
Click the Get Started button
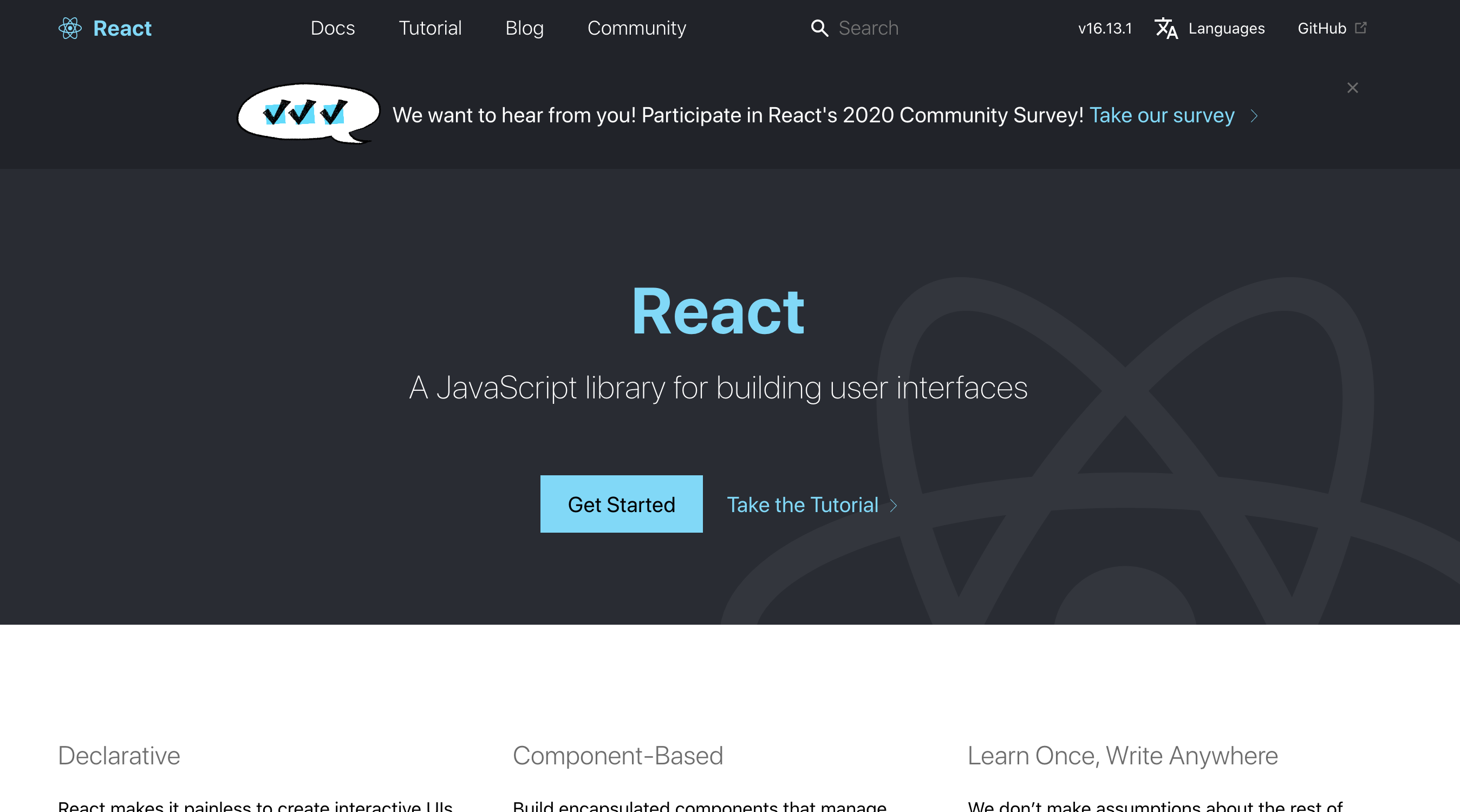pyautogui.click(x=621, y=504)
